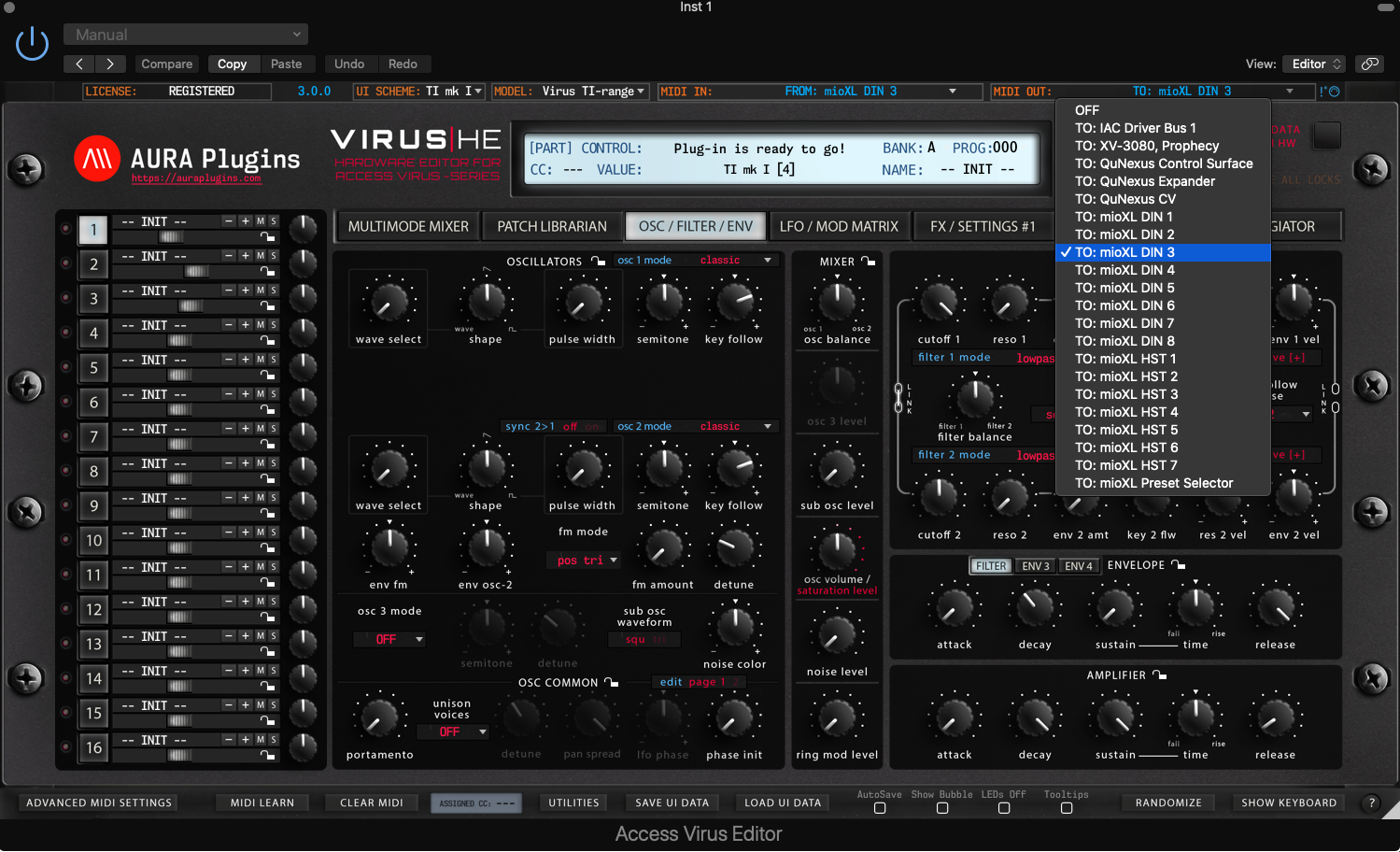Click the OSC COMMON section lock icon
Screen dimensions: 1400x852
611,682
